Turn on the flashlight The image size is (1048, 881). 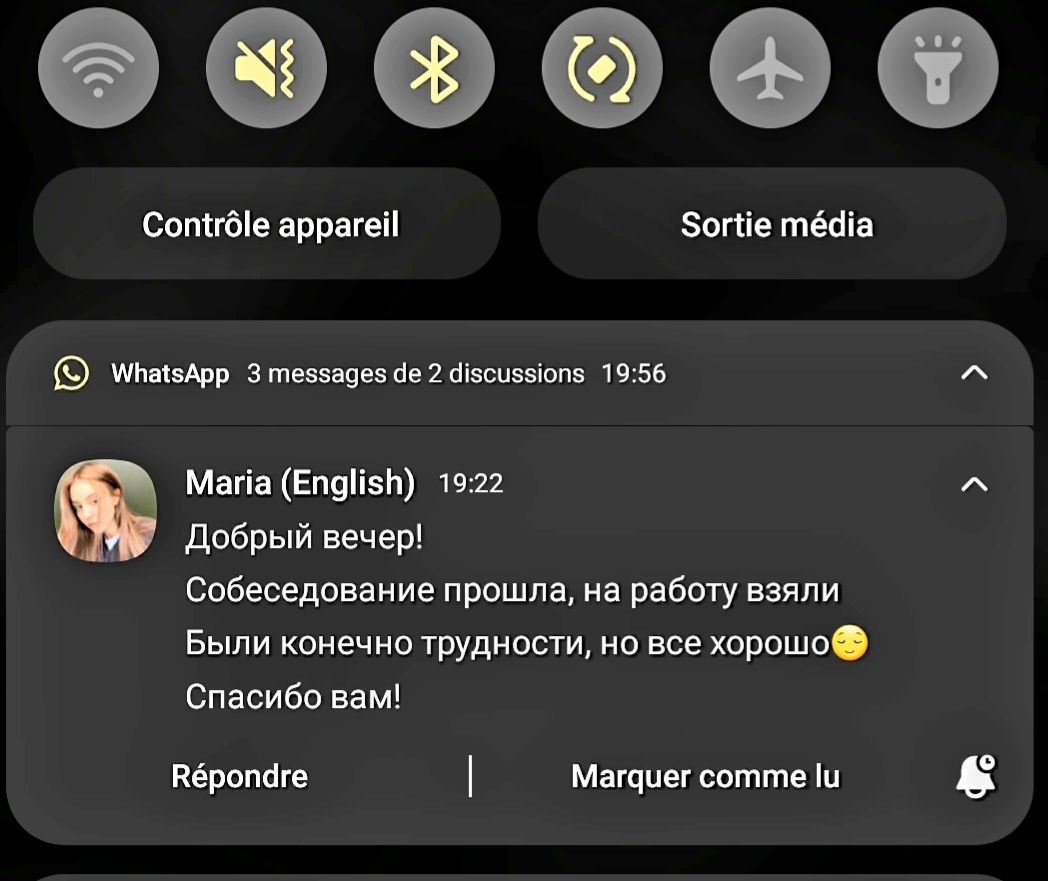[938, 68]
